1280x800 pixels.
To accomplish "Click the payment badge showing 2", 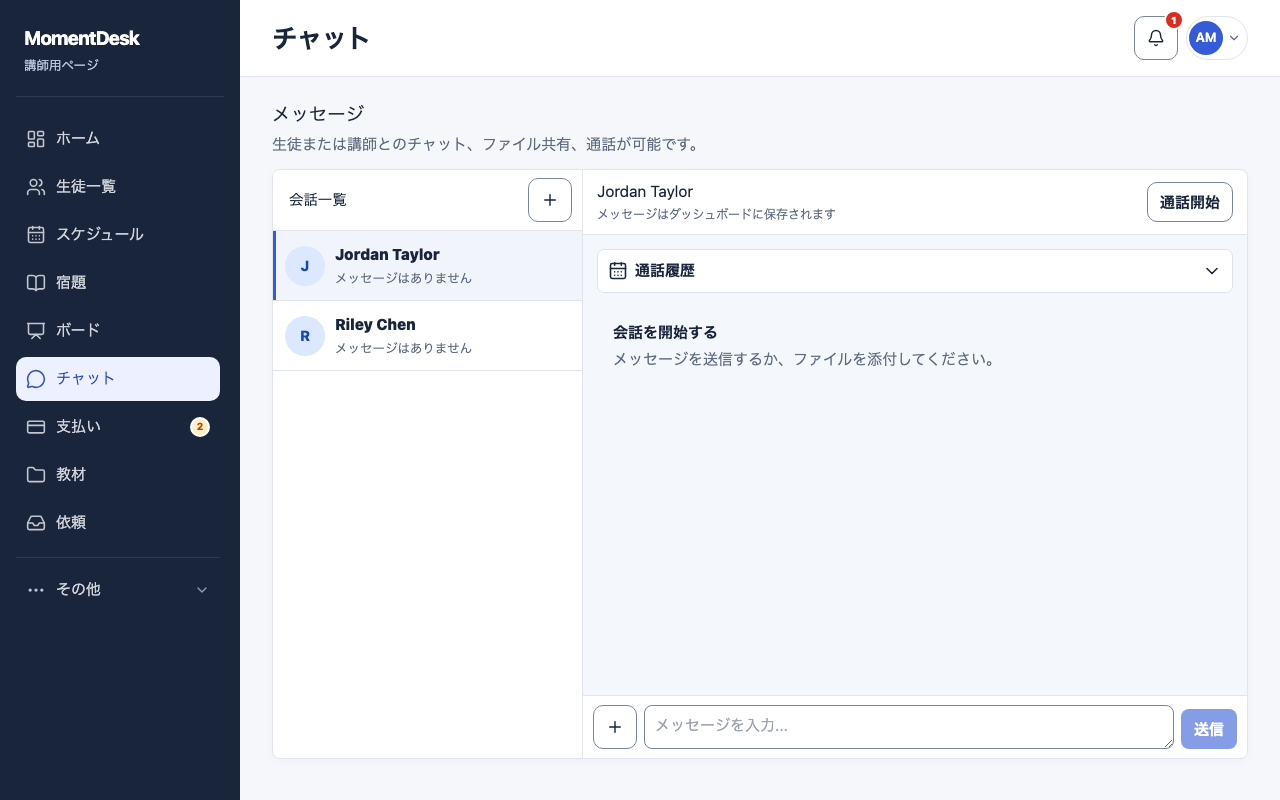I will pos(200,427).
